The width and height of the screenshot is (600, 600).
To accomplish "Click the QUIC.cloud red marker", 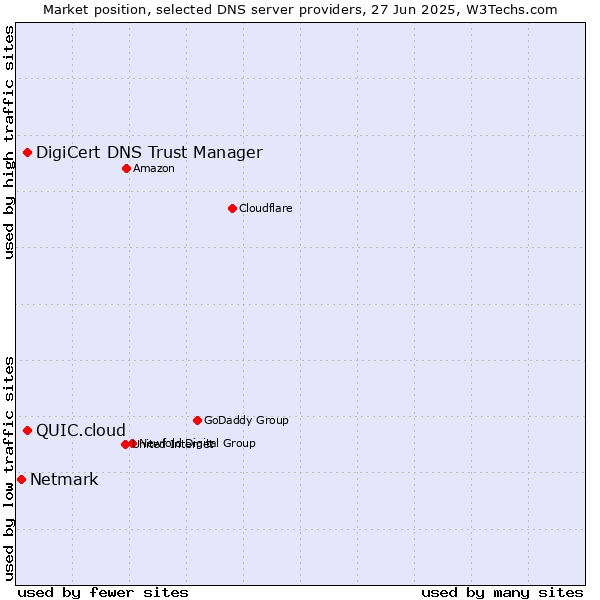I will (28, 430).
